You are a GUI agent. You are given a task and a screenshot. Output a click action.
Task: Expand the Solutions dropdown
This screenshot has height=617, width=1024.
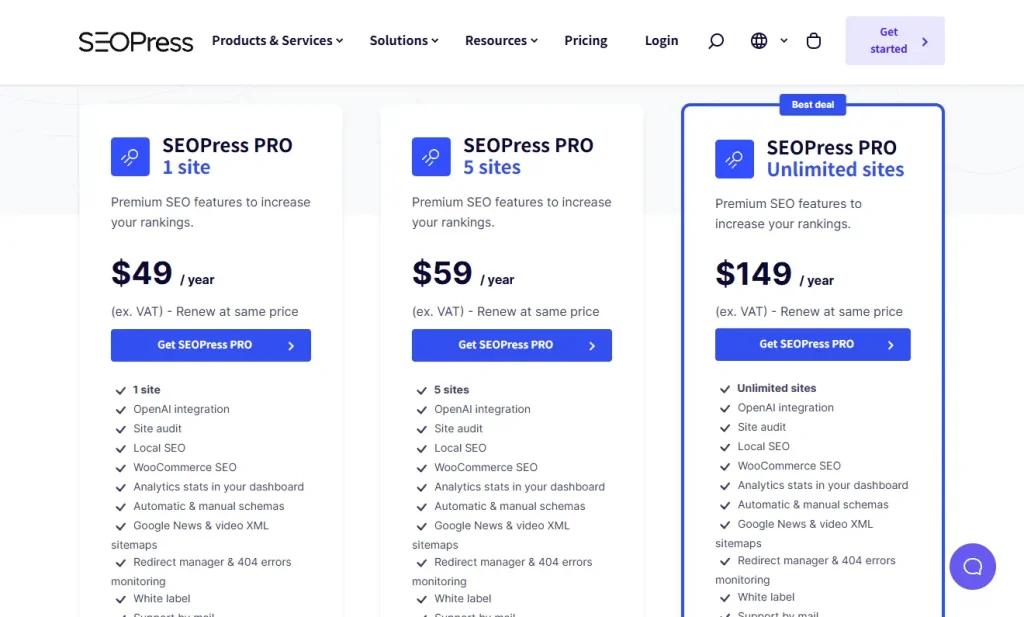coord(403,41)
